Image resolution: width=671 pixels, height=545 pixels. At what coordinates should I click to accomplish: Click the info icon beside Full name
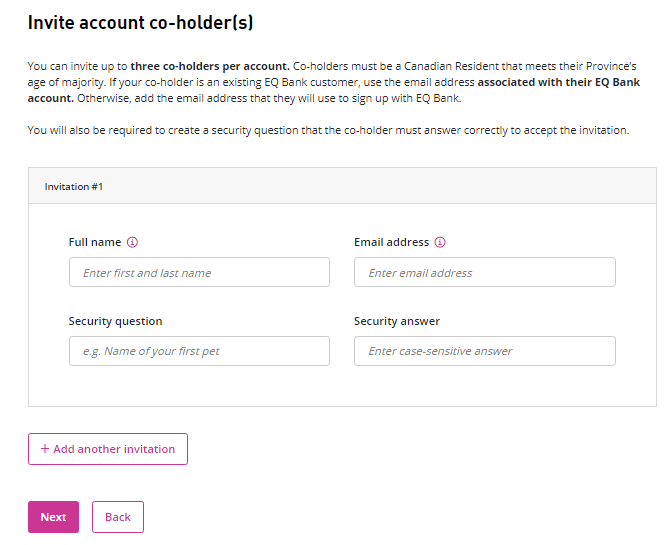(x=132, y=242)
